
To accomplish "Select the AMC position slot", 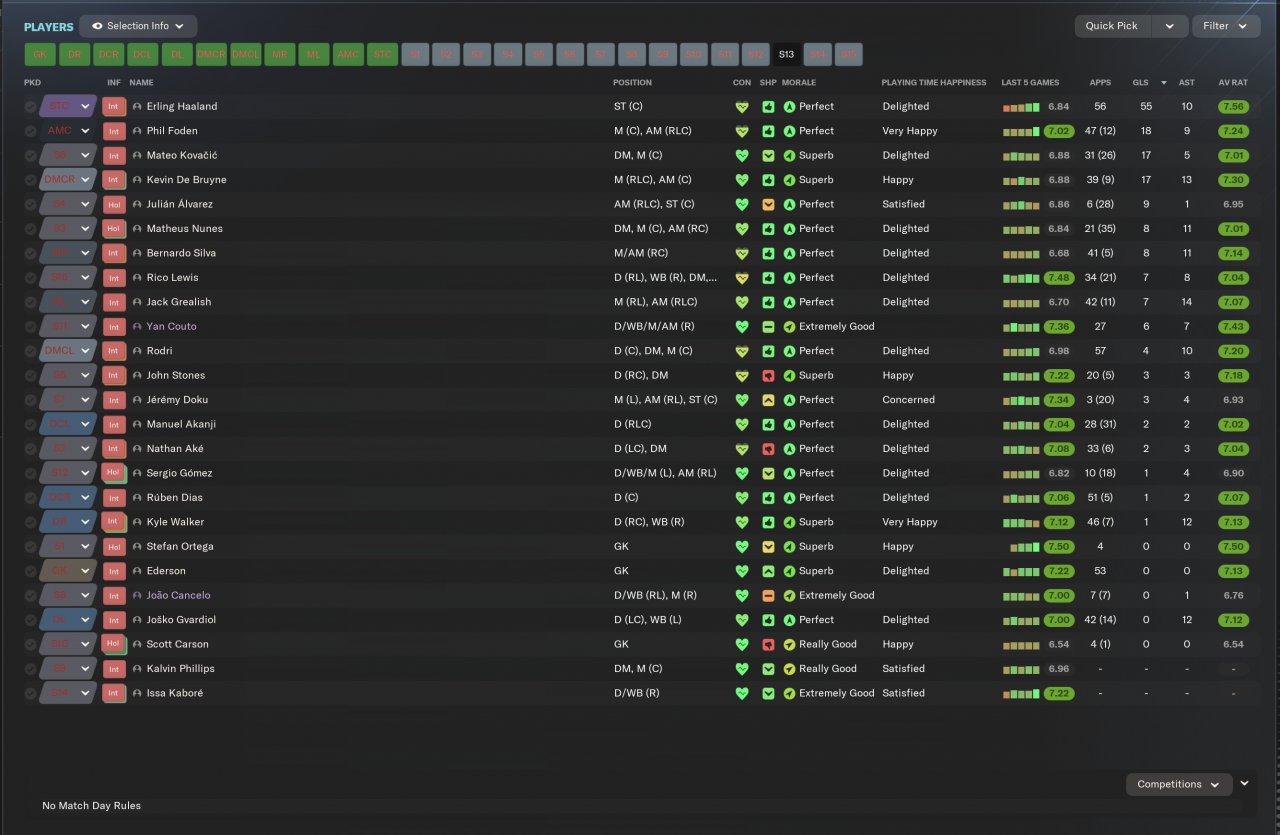I will pos(348,55).
